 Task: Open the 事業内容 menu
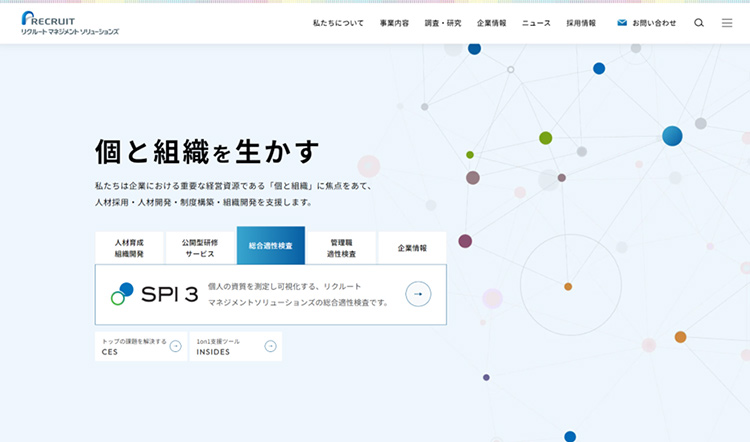click(394, 23)
